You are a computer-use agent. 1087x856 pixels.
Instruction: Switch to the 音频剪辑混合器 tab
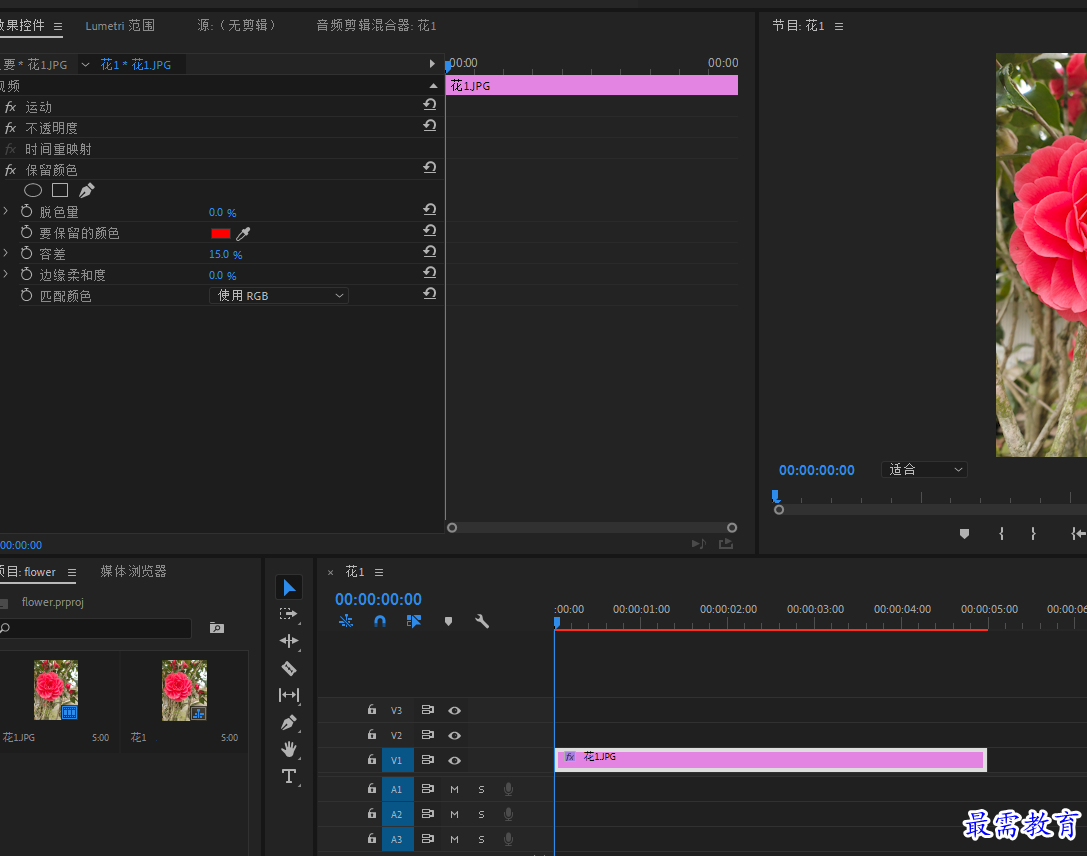pyautogui.click(x=376, y=26)
